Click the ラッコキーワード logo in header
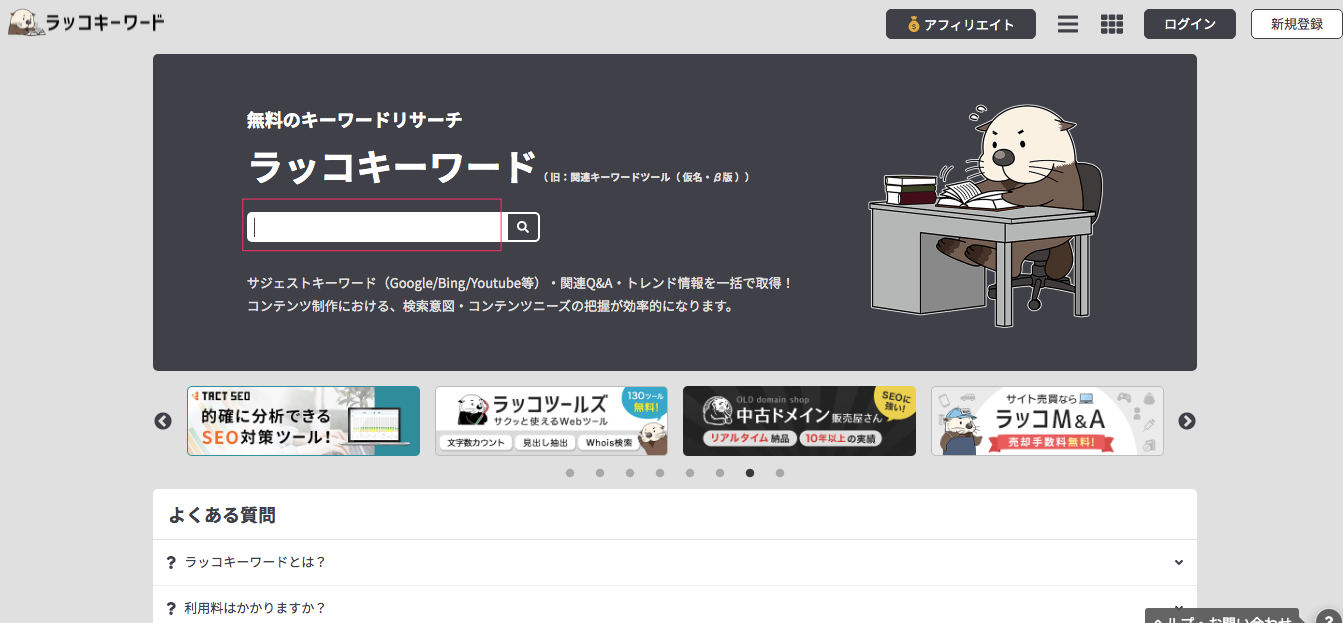Screen dimensions: 1343x623 (86, 22)
